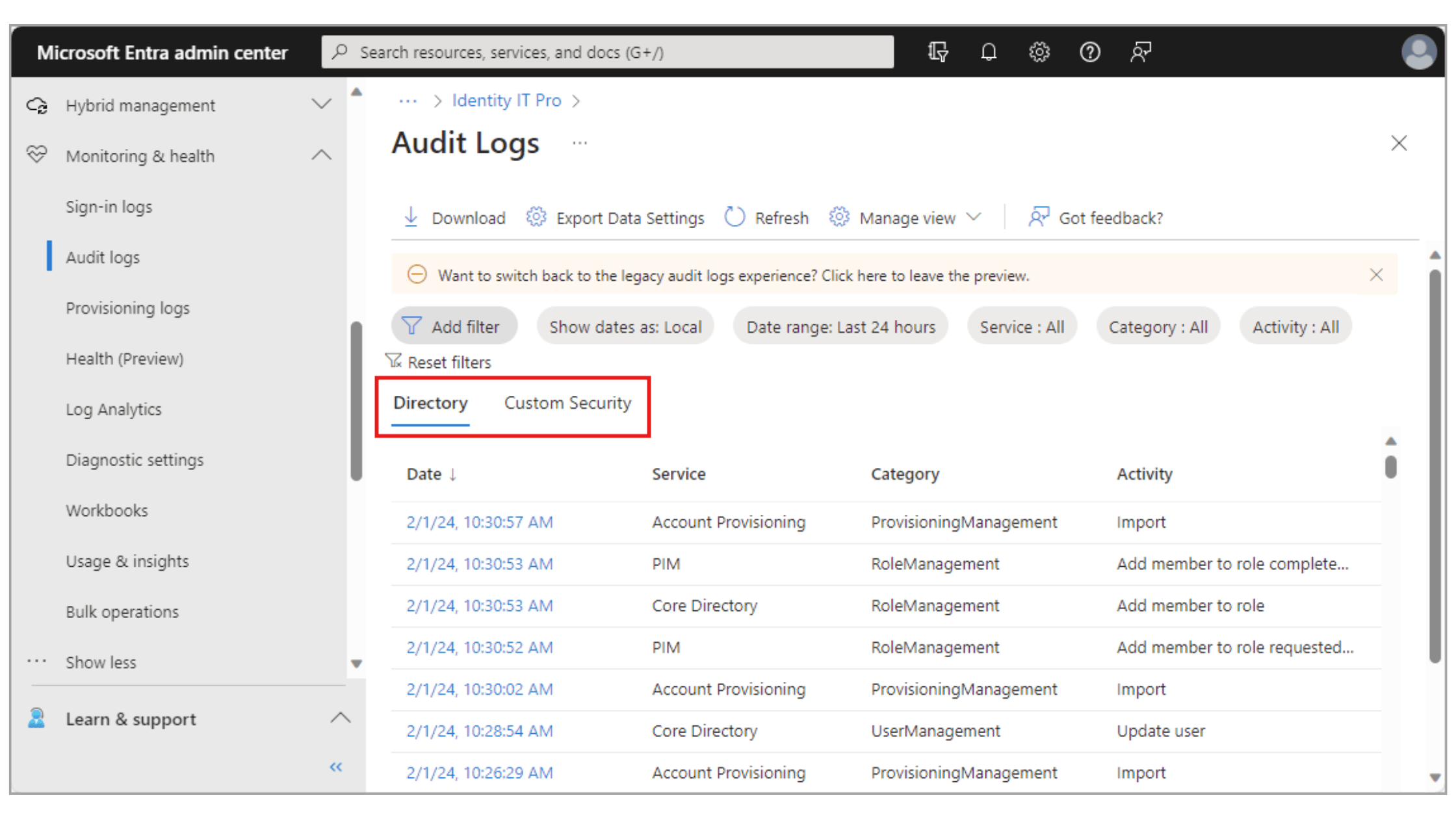1456x819 pixels.
Task: Switch to the Custom Security tab
Action: (567, 404)
